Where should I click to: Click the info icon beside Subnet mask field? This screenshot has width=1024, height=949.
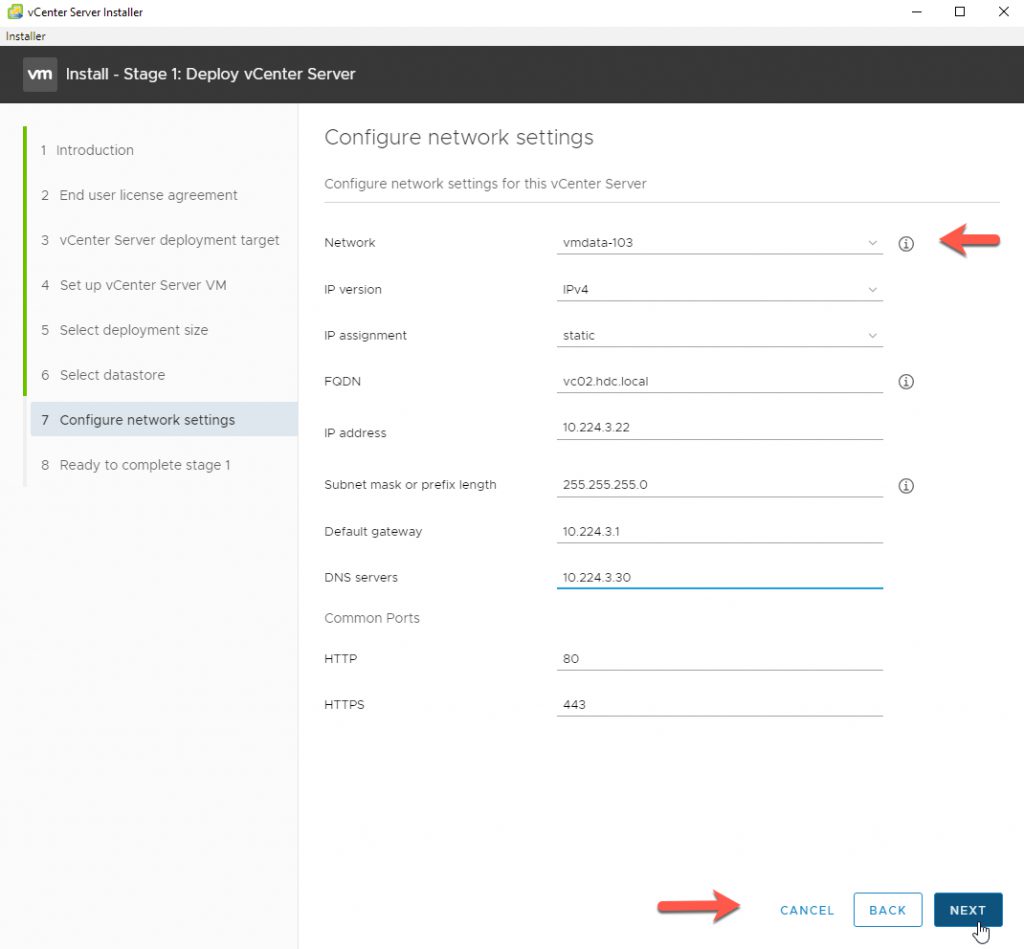906,485
